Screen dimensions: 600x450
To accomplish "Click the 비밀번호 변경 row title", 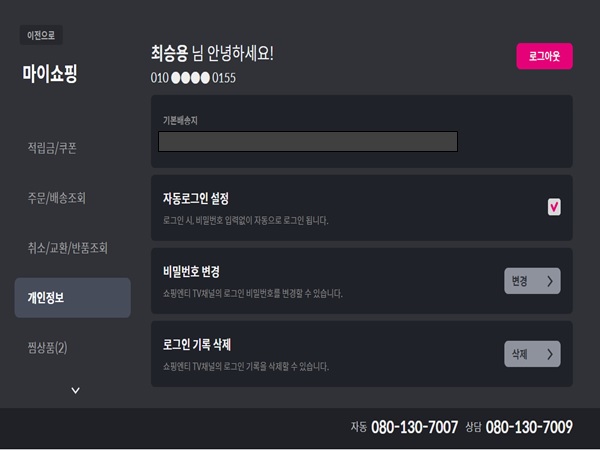I will (191, 272).
